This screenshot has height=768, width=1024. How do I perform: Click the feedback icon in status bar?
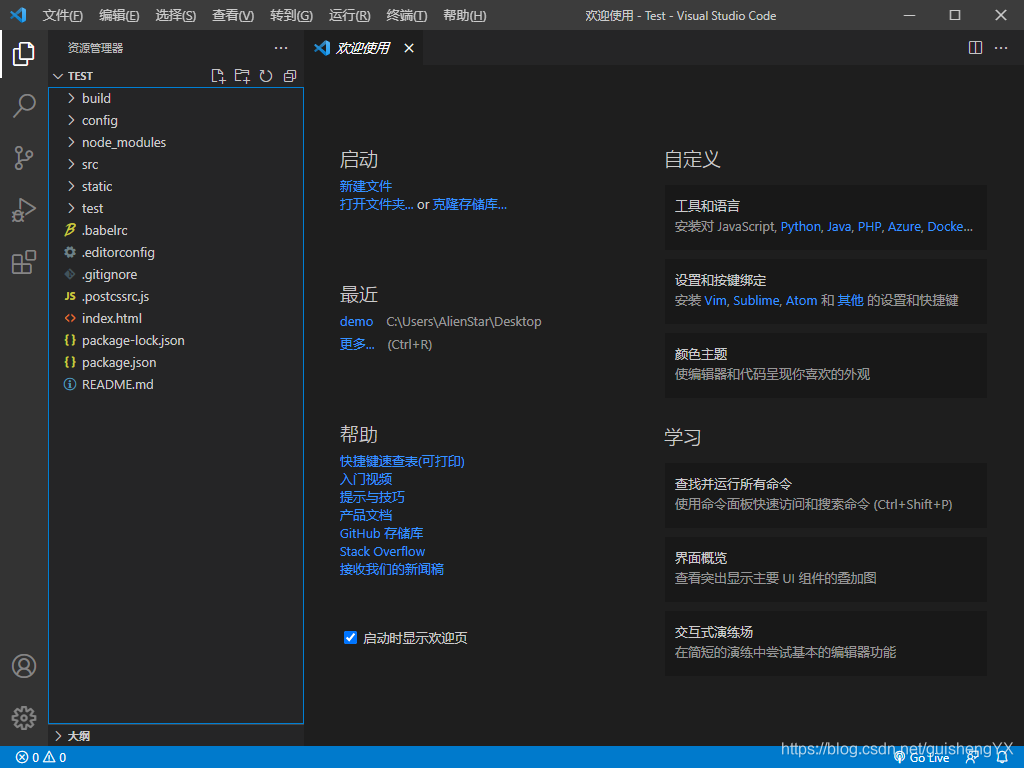pos(972,758)
